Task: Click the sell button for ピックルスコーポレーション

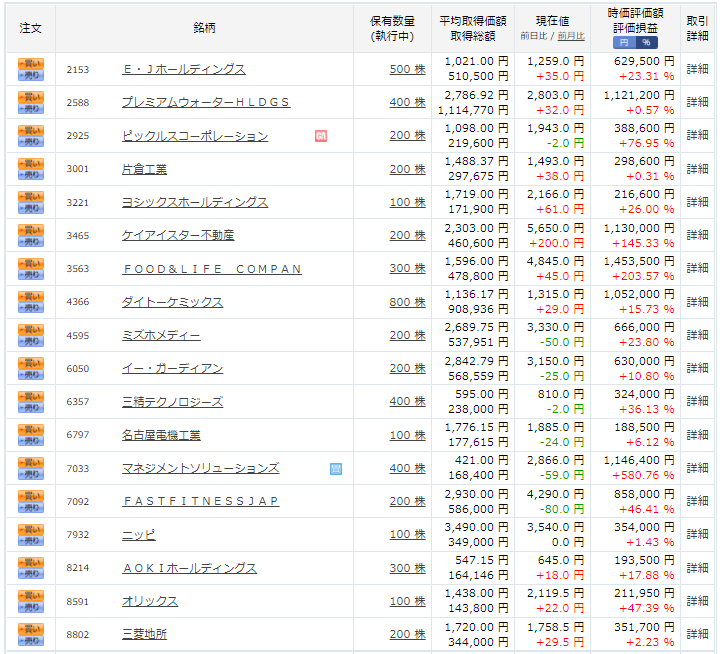Action: 31,142
